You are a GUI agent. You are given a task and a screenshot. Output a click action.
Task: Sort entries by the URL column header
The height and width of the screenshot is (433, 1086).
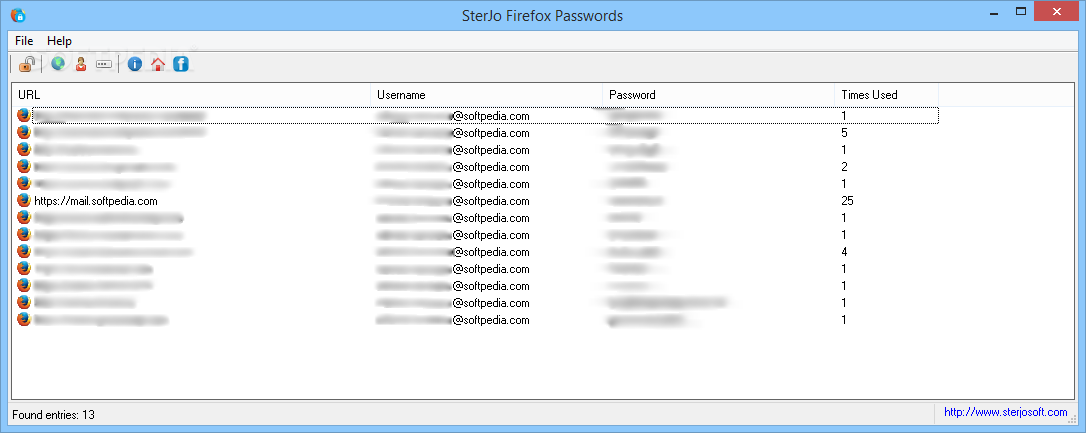click(190, 95)
